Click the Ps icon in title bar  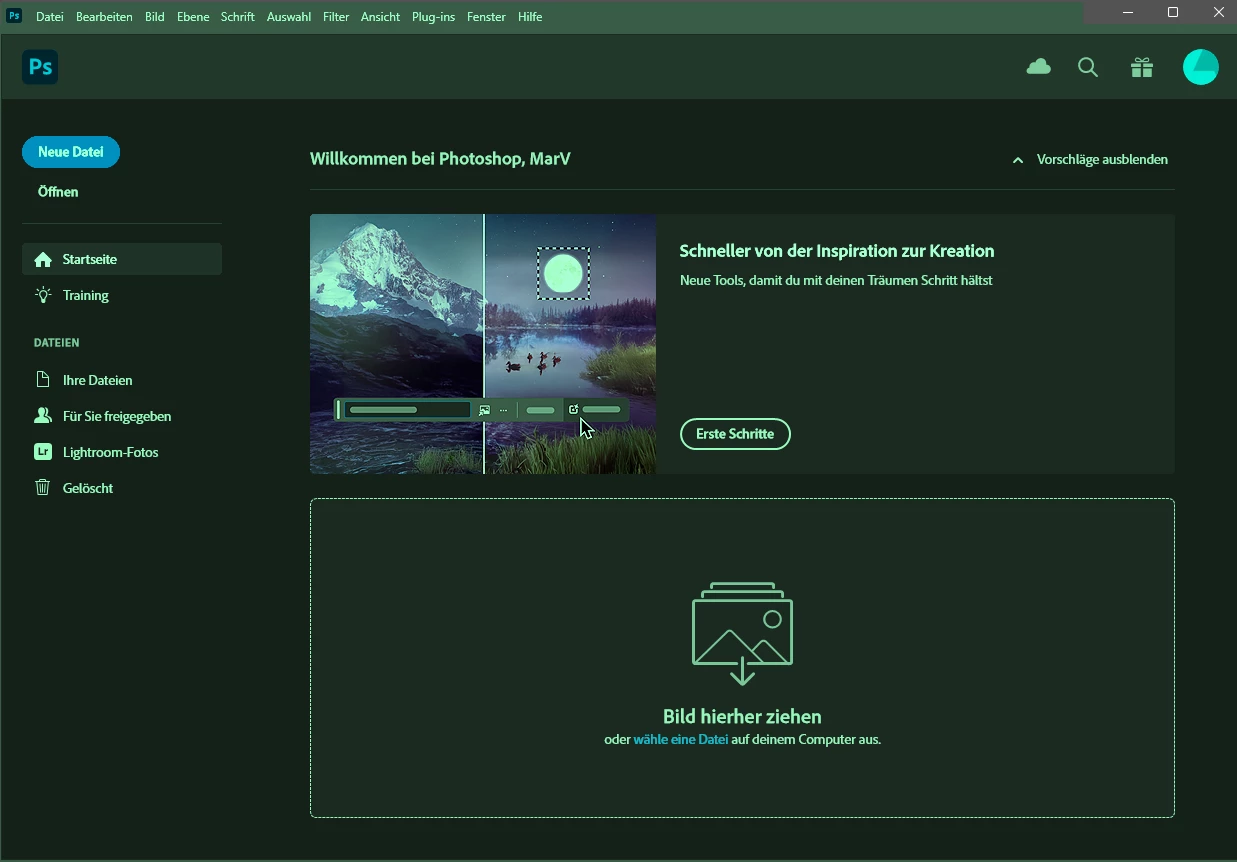tap(14, 16)
